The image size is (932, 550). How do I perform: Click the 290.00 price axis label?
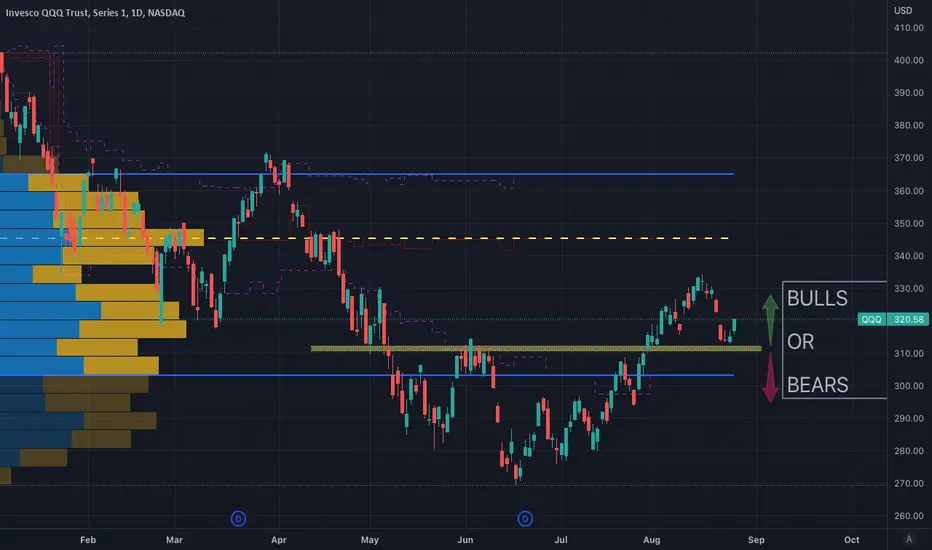click(909, 418)
